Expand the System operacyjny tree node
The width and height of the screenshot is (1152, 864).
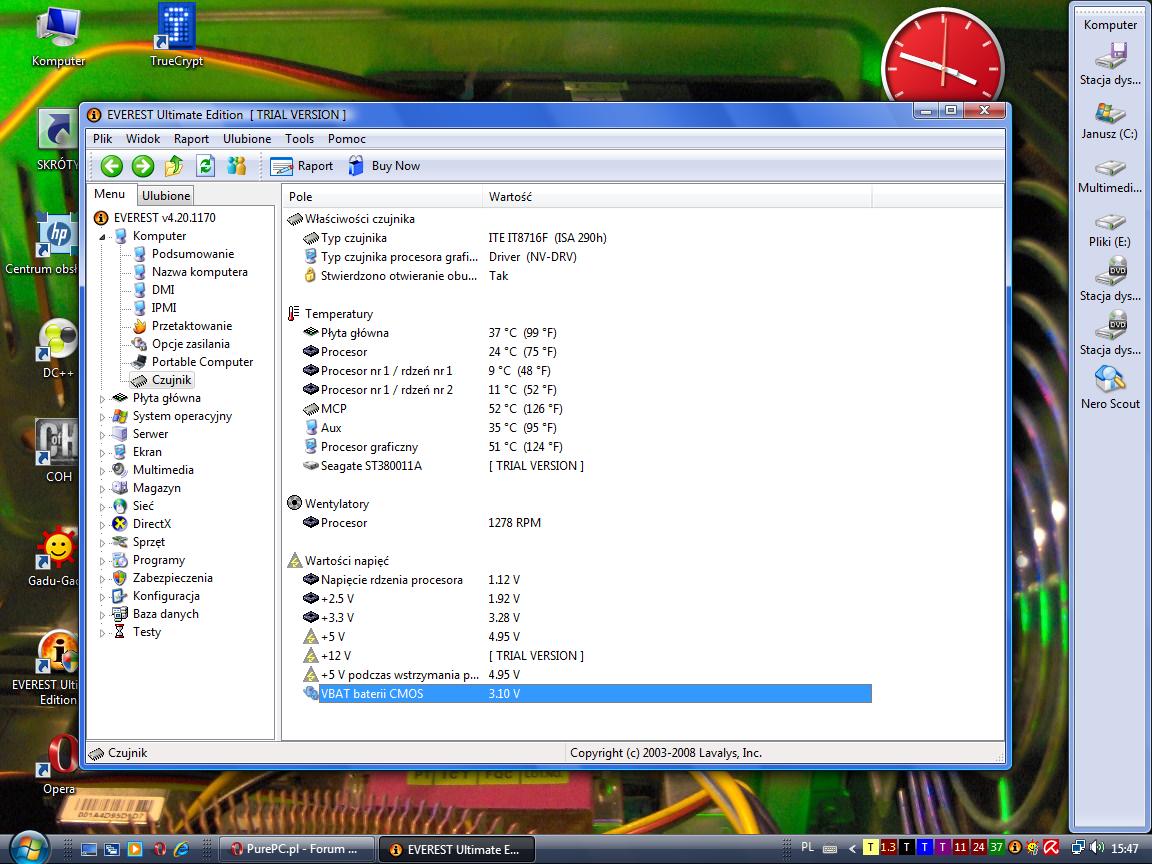coord(102,416)
